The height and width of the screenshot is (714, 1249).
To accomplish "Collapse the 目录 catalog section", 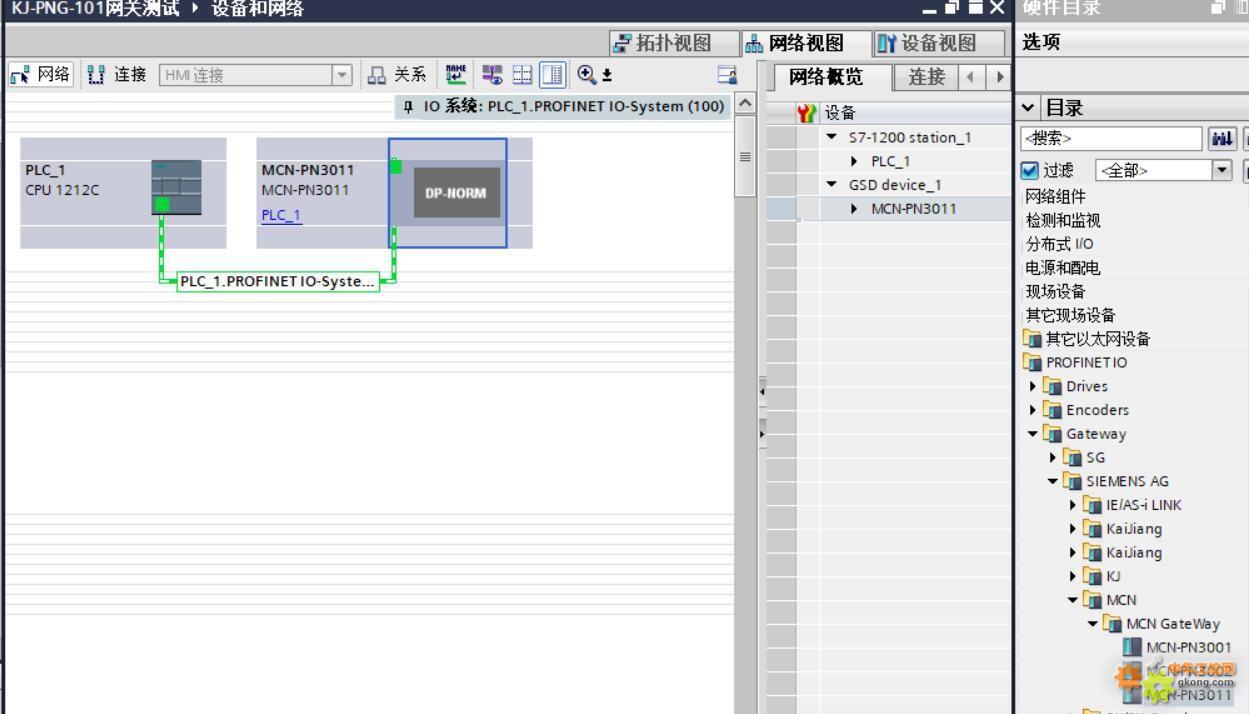I will pos(1029,108).
